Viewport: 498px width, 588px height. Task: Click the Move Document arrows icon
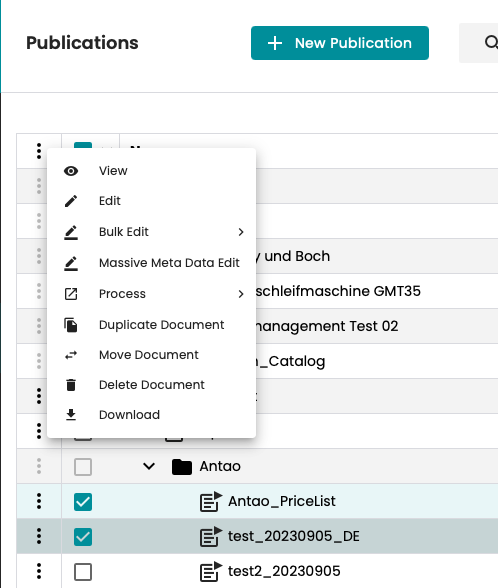[x=71, y=355]
